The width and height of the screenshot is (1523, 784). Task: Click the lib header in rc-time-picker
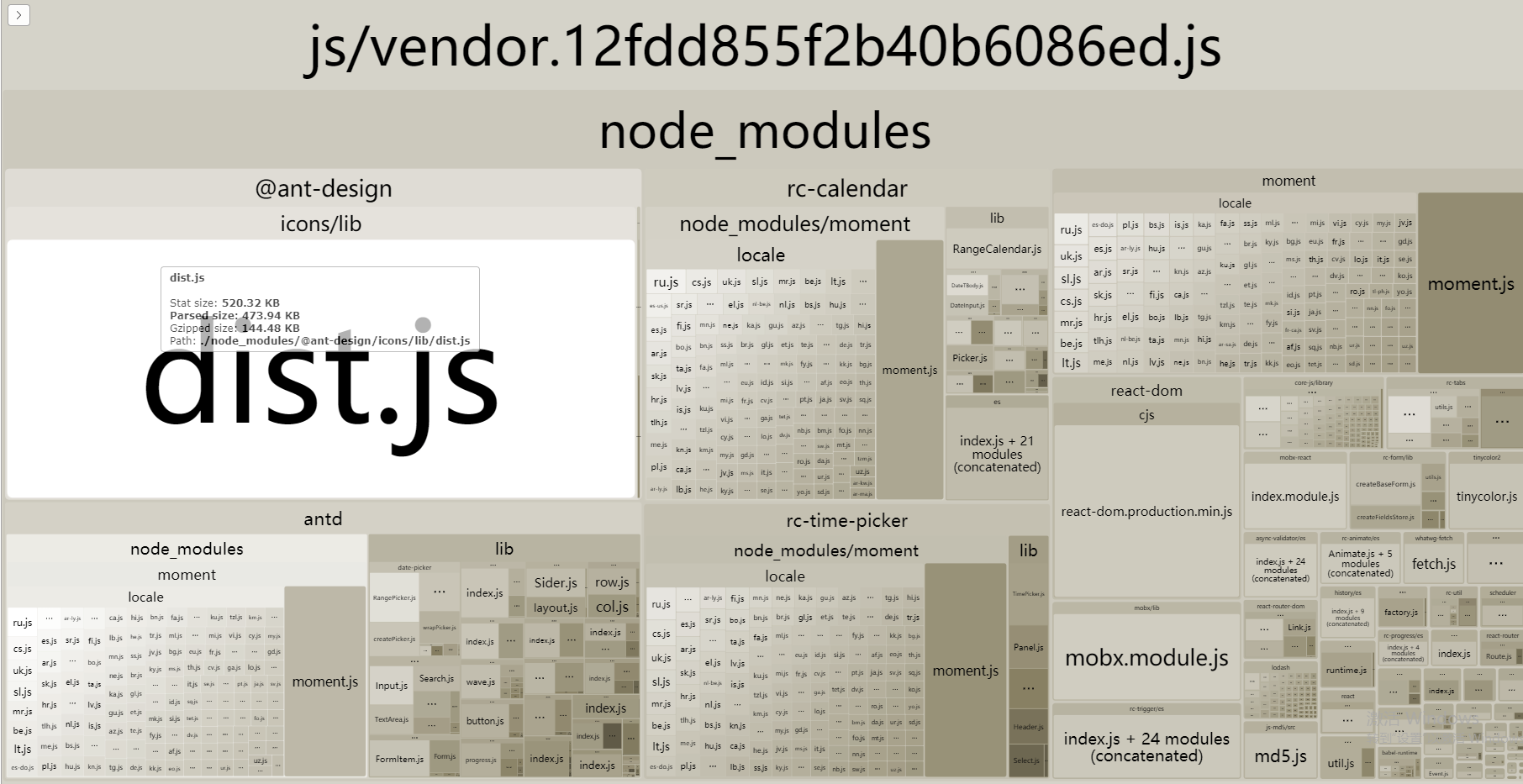point(1028,550)
